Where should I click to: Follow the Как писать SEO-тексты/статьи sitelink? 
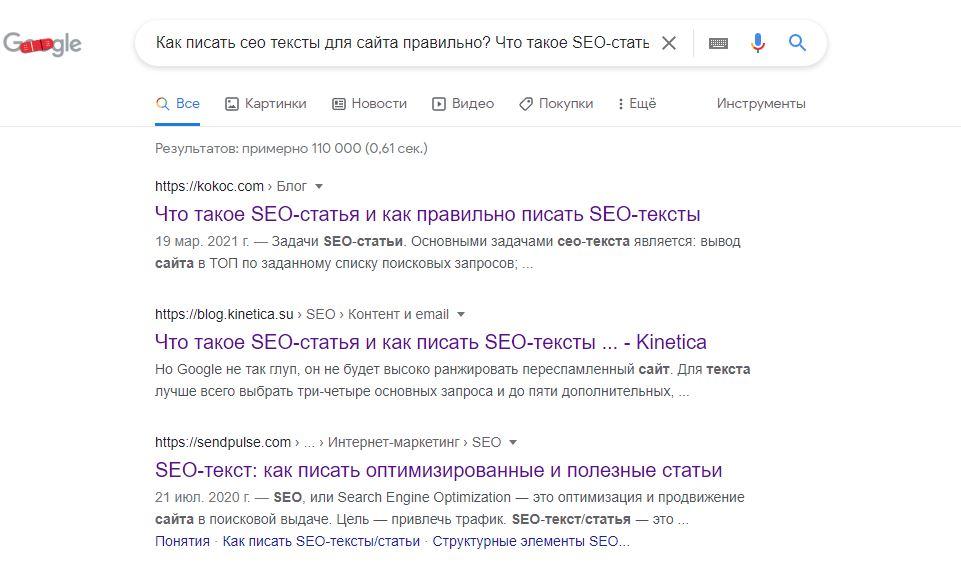[321, 541]
